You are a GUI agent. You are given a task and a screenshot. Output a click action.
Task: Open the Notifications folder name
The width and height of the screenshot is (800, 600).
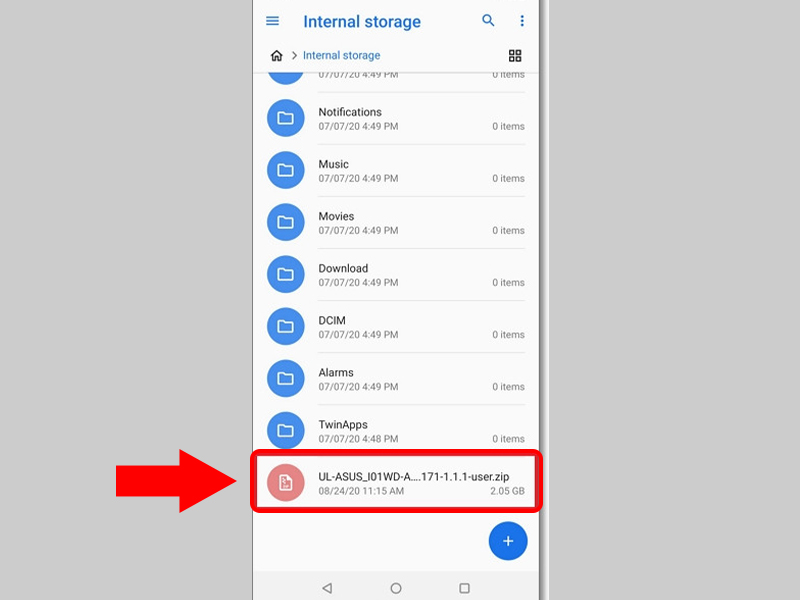pos(350,112)
